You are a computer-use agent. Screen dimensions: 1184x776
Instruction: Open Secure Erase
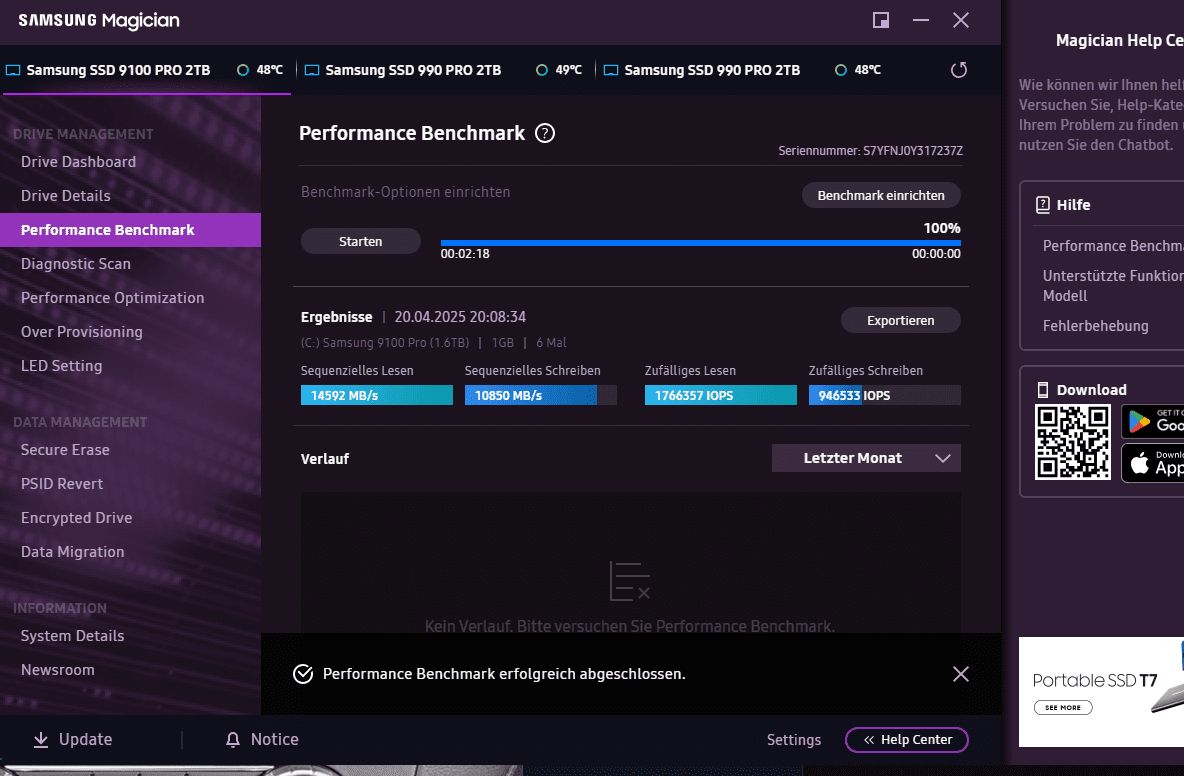[x=65, y=450]
